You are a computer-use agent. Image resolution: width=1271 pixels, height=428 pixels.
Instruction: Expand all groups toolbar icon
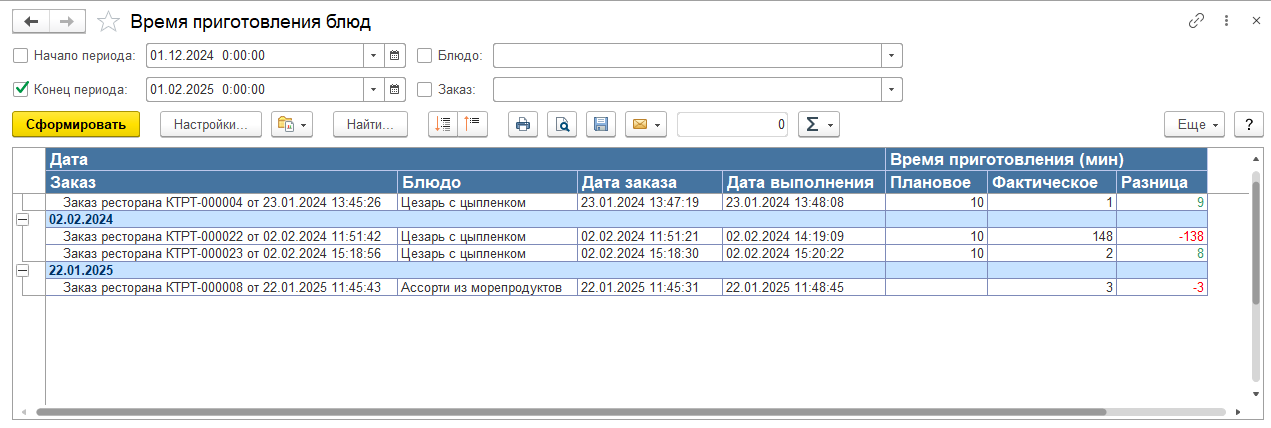(443, 124)
